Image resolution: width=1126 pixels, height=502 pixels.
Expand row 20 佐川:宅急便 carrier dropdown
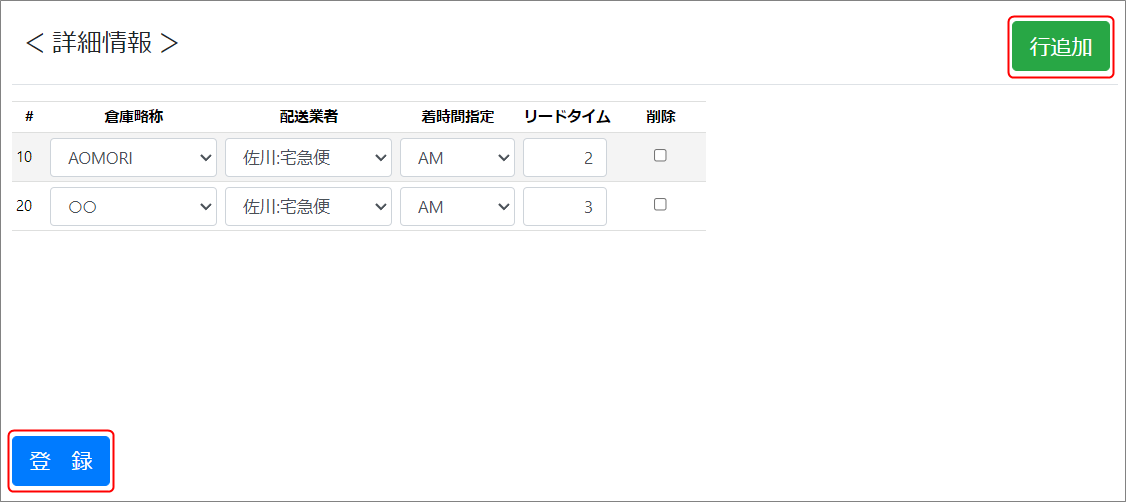308,207
